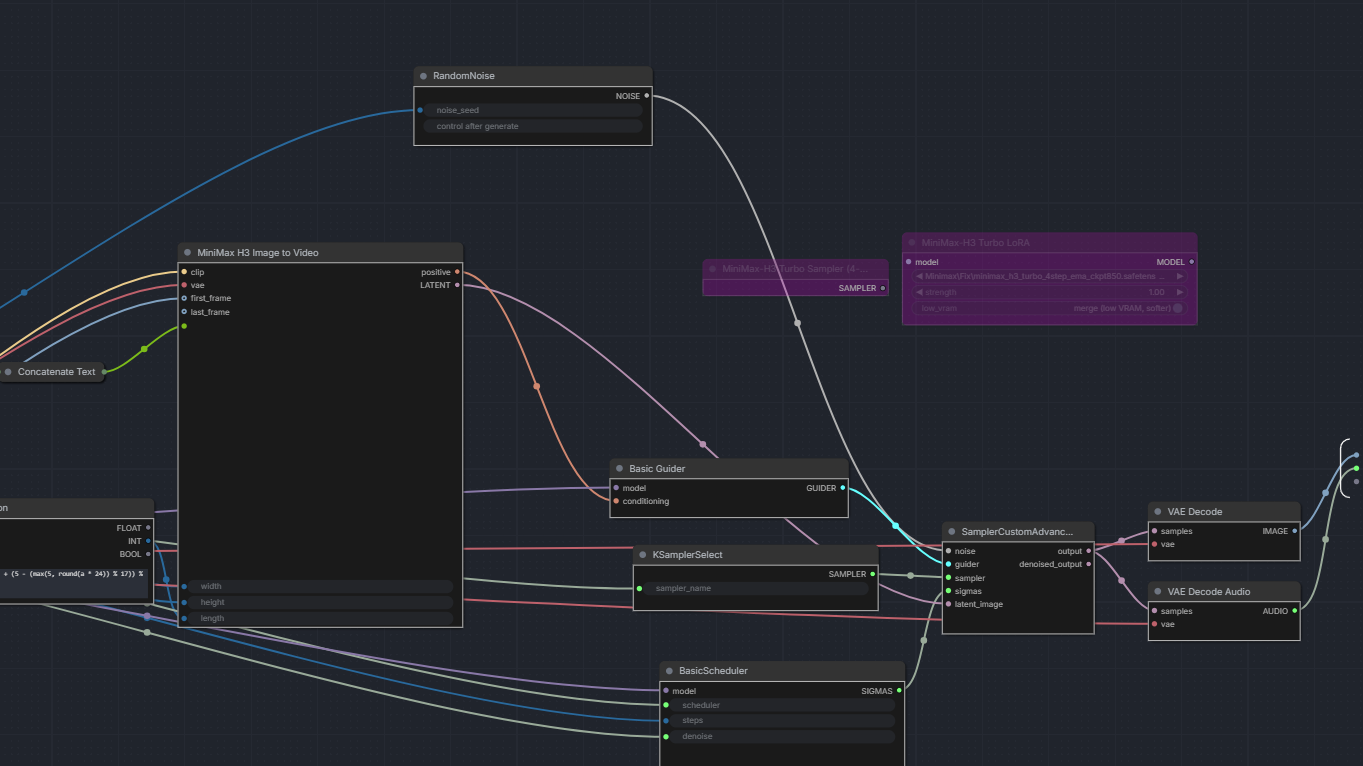Click the length field in Image to Video
This screenshot has width=1363, height=766.
(x=320, y=619)
